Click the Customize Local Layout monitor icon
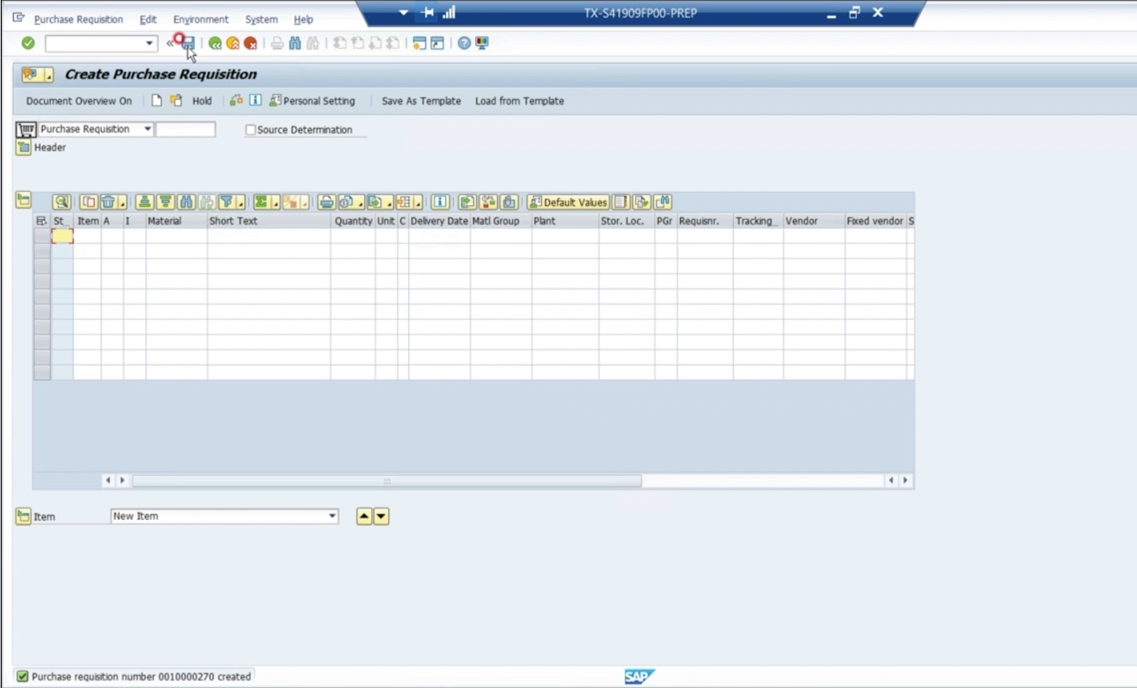 (x=482, y=44)
